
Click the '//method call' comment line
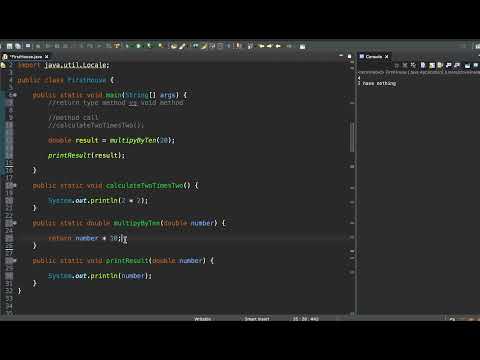click(x=73, y=118)
